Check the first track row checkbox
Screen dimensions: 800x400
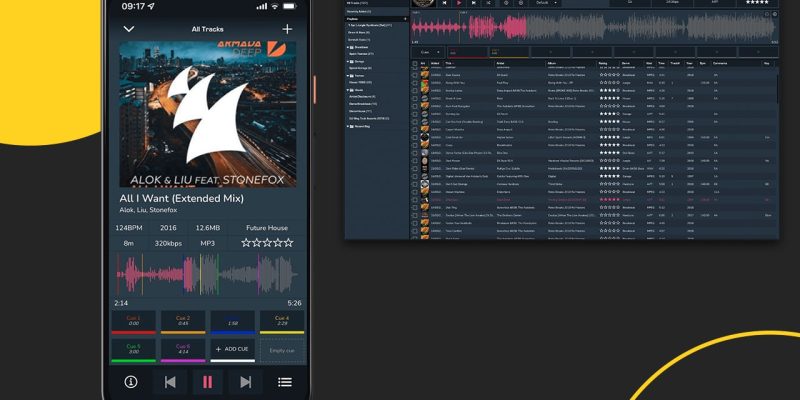[414, 74]
